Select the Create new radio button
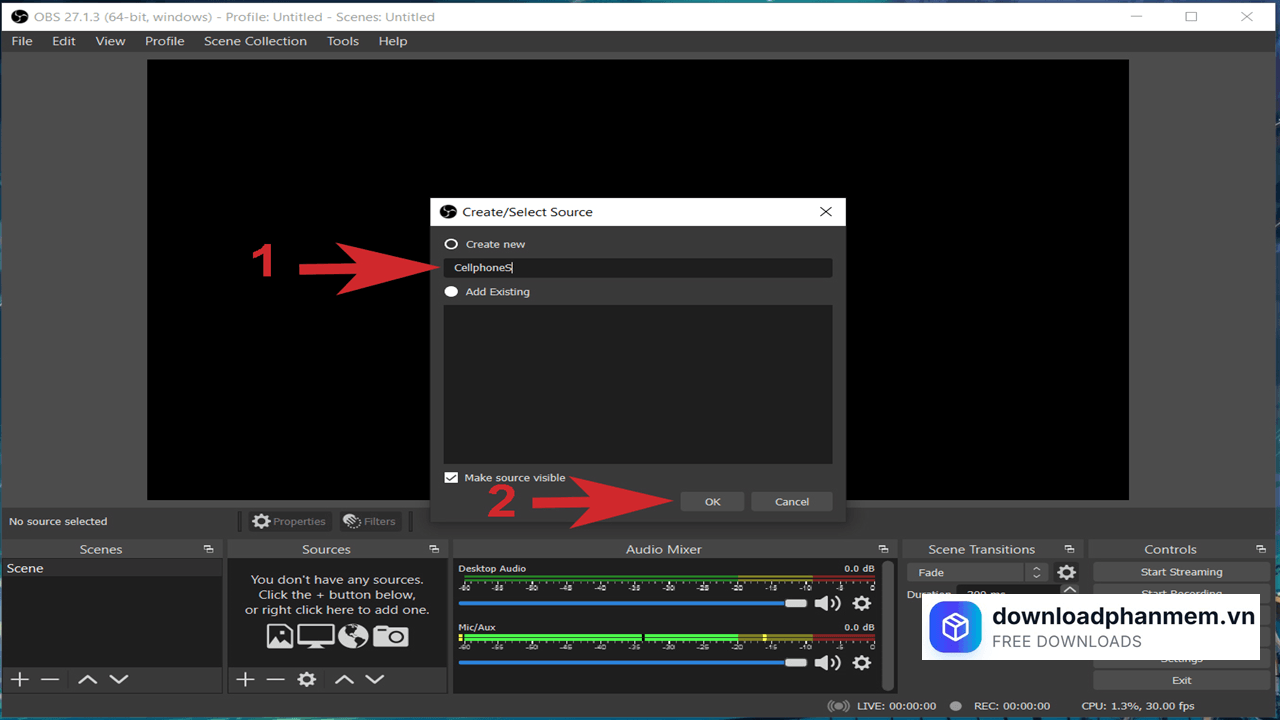The image size is (1280, 720). tap(451, 244)
